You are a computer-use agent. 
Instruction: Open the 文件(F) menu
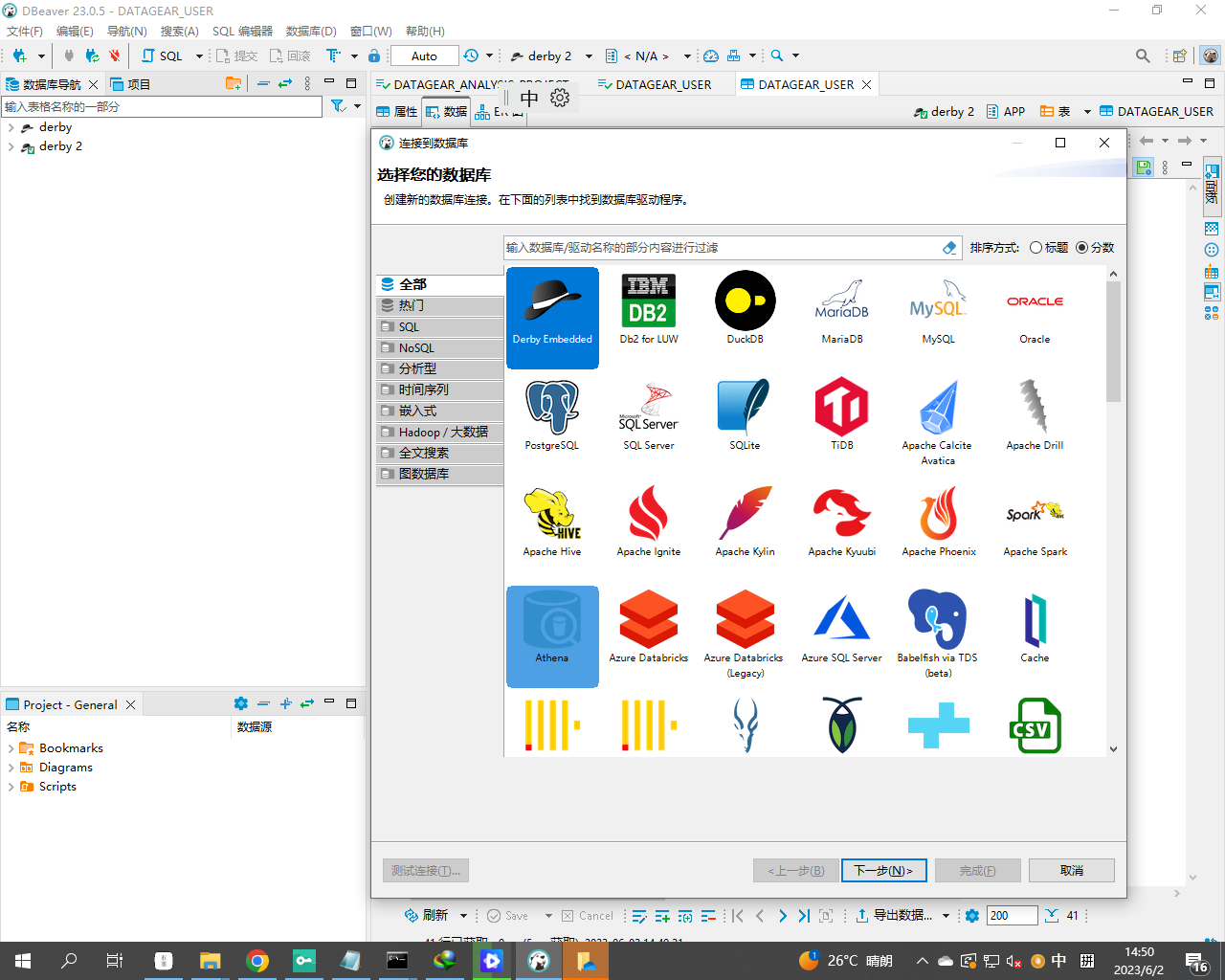point(25,32)
